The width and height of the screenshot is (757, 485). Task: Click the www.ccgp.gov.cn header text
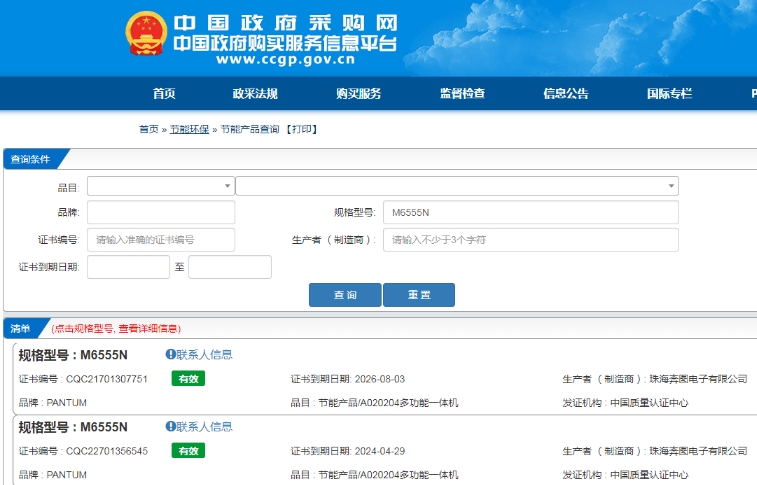(286, 60)
